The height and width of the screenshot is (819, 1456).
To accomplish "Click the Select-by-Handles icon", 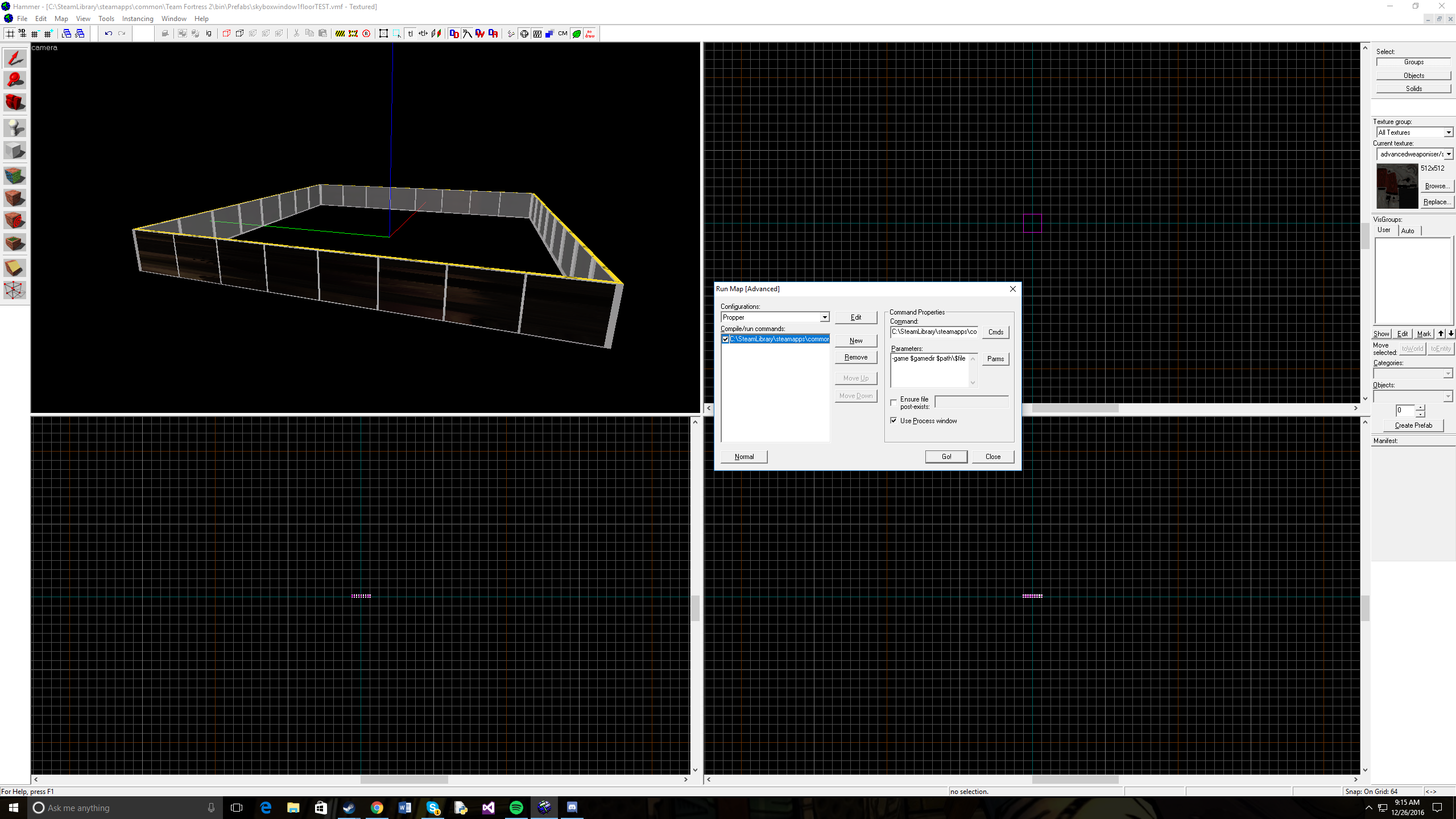I will pyautogui.click(x=383, y=34).
